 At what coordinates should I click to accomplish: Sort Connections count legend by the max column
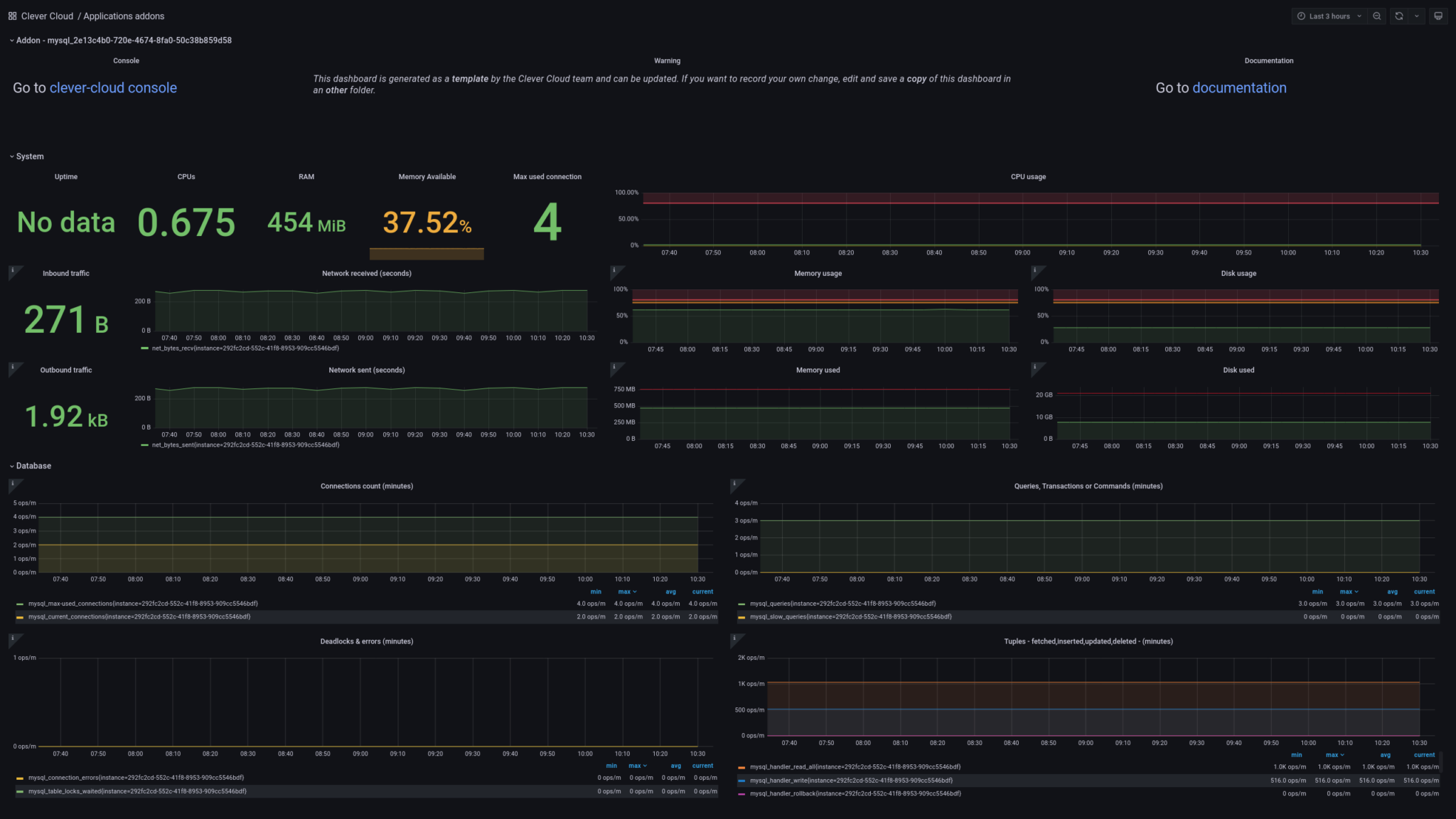click(x=627, y=591)
